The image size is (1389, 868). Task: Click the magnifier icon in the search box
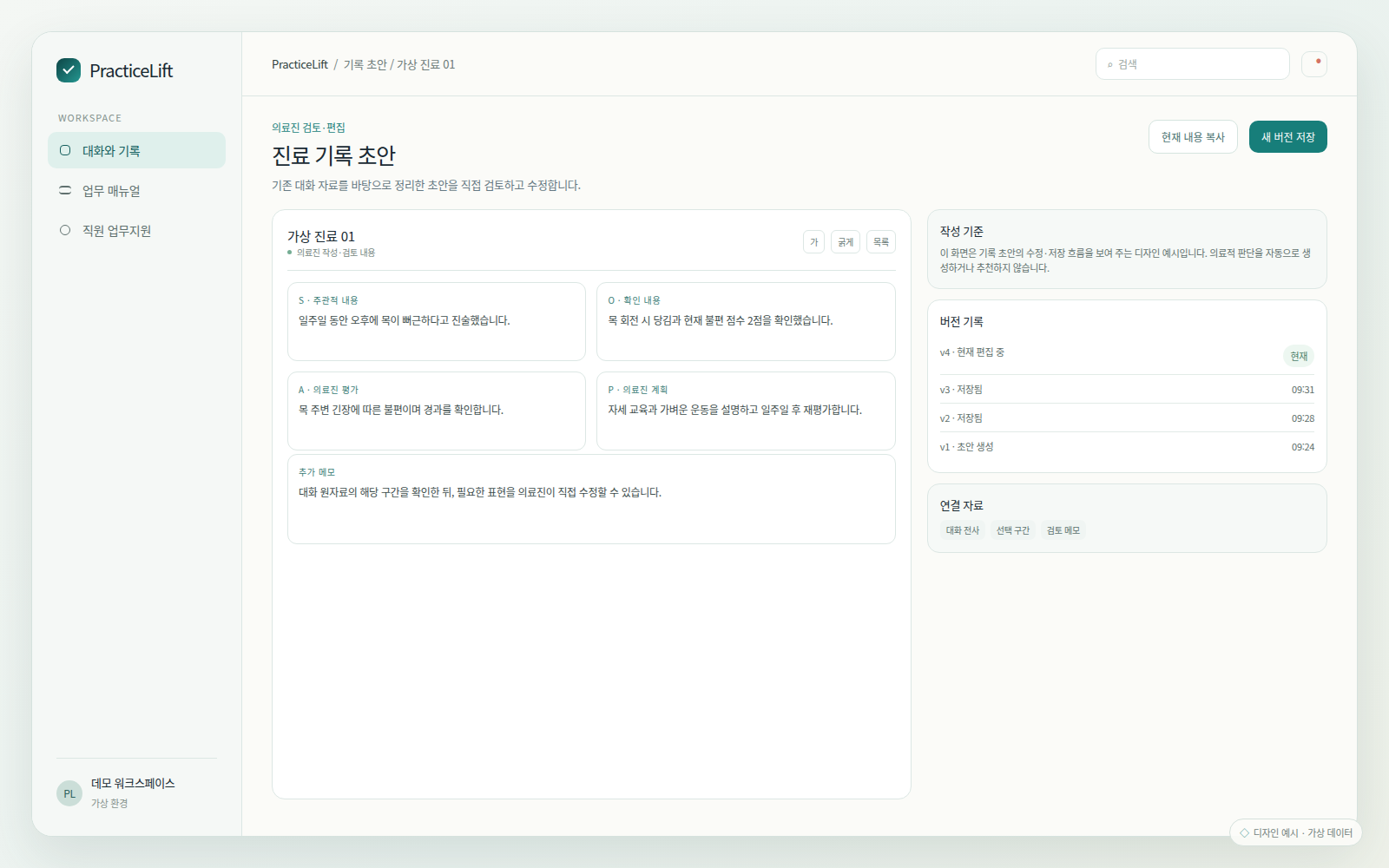click(x=1109, y=65)
